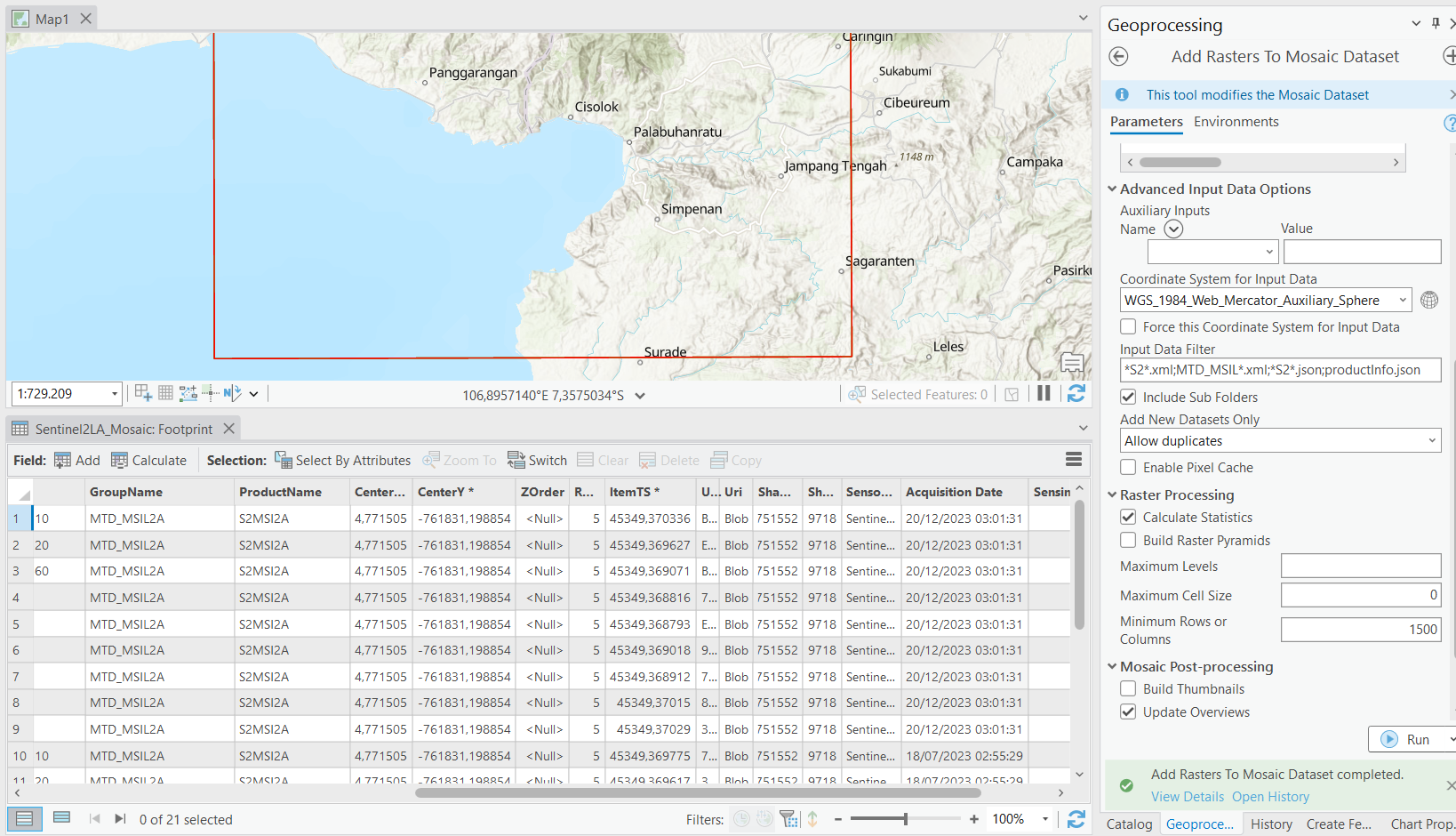Open the coordinate system globe picker
This screenshot has width=1456, height=836.
click(1428, 301)
